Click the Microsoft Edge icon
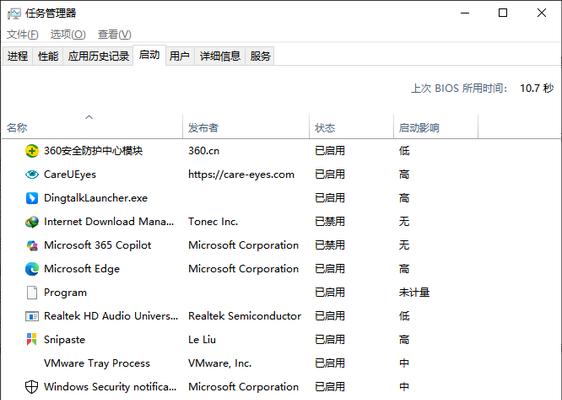The height and width of the screenshot is (400, 562). click(32, 269)
